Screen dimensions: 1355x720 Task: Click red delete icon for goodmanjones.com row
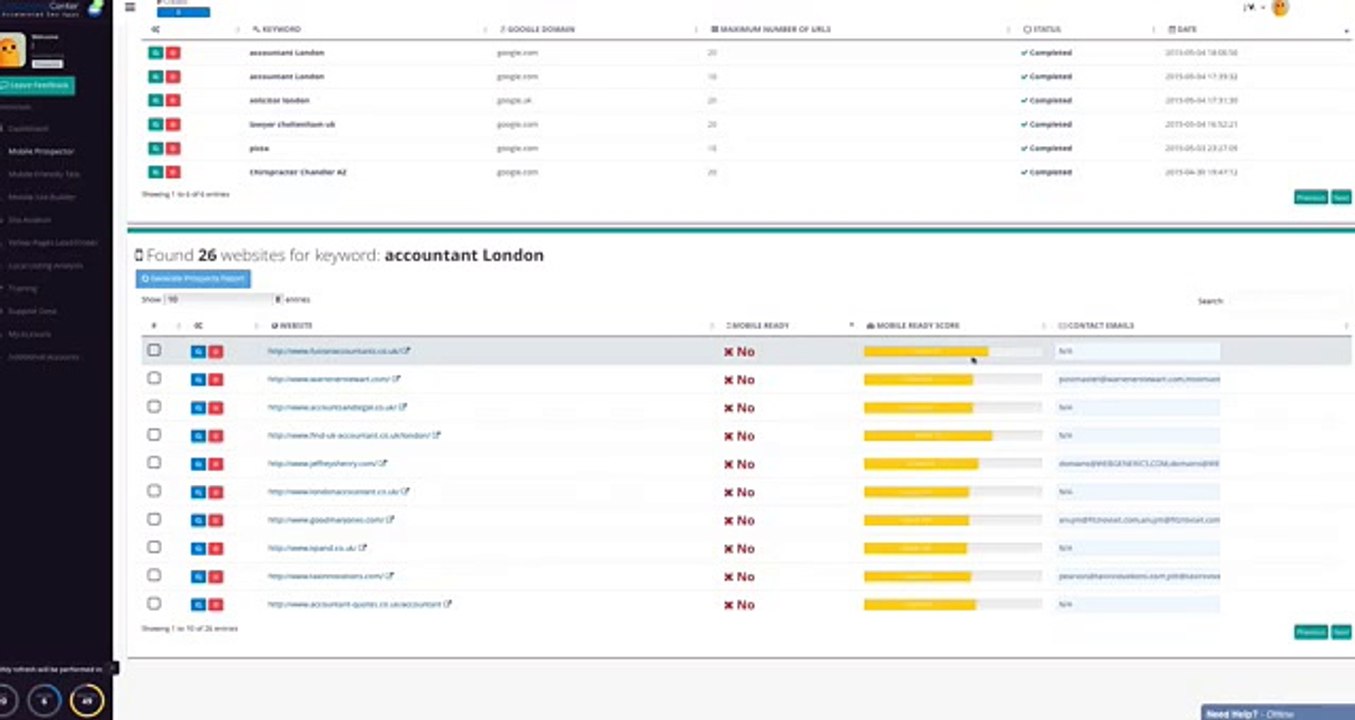(215, 520)
